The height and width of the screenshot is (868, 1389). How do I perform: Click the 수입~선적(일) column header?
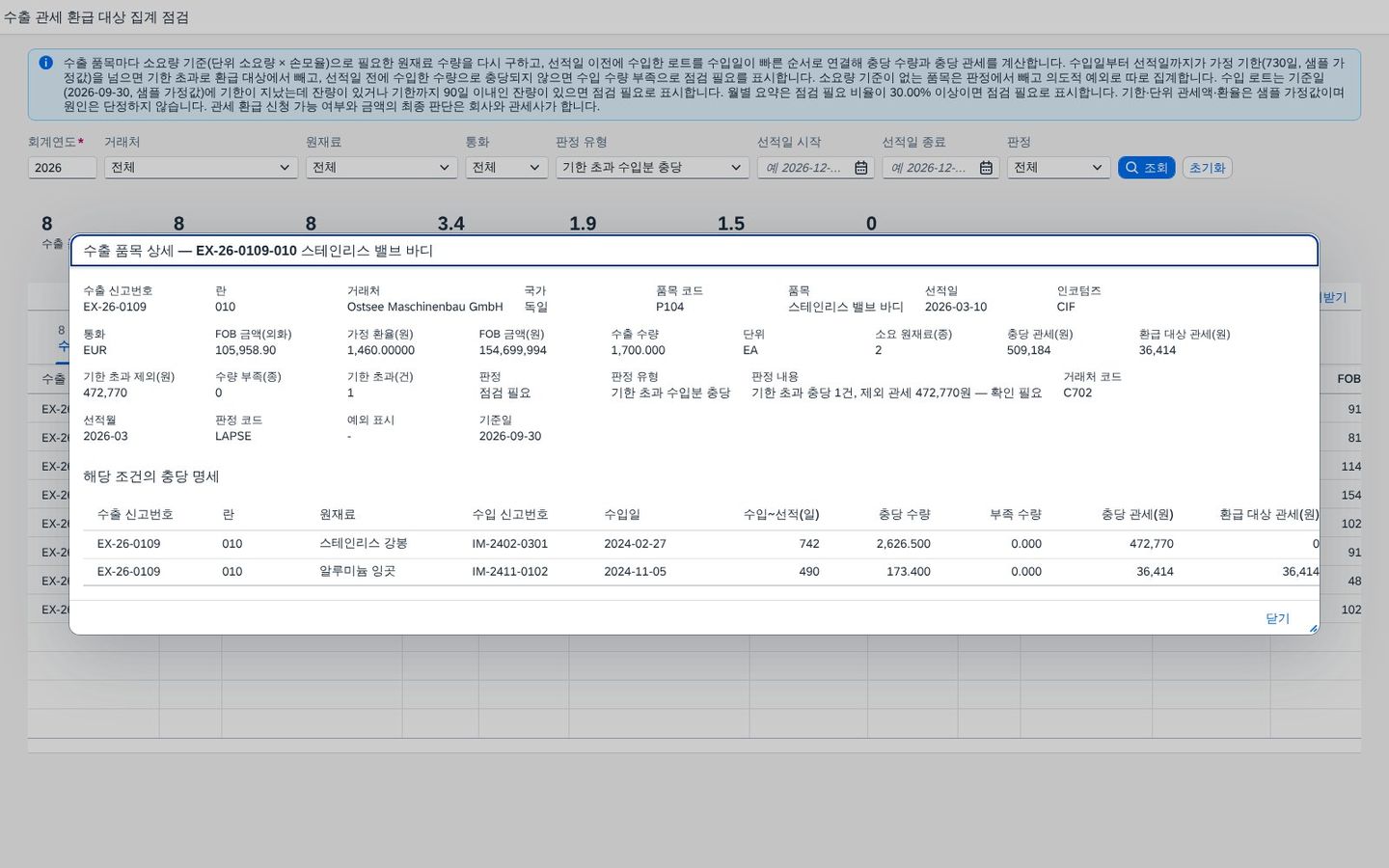click(x=780, y=515)
